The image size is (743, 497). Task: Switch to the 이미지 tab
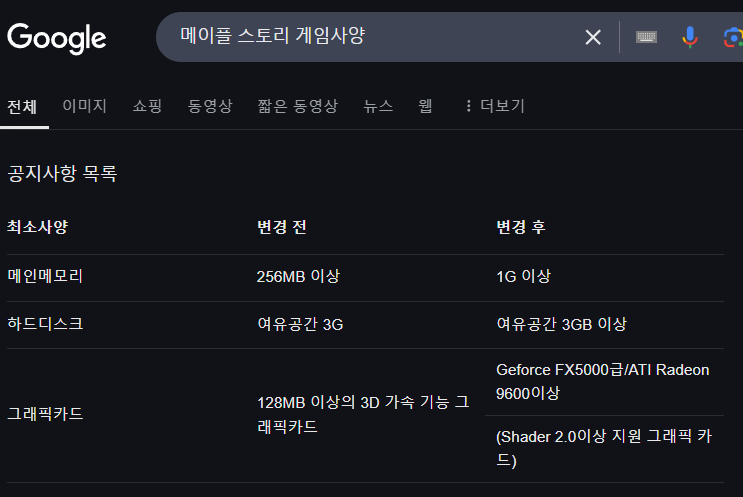[x=84, y=106]
